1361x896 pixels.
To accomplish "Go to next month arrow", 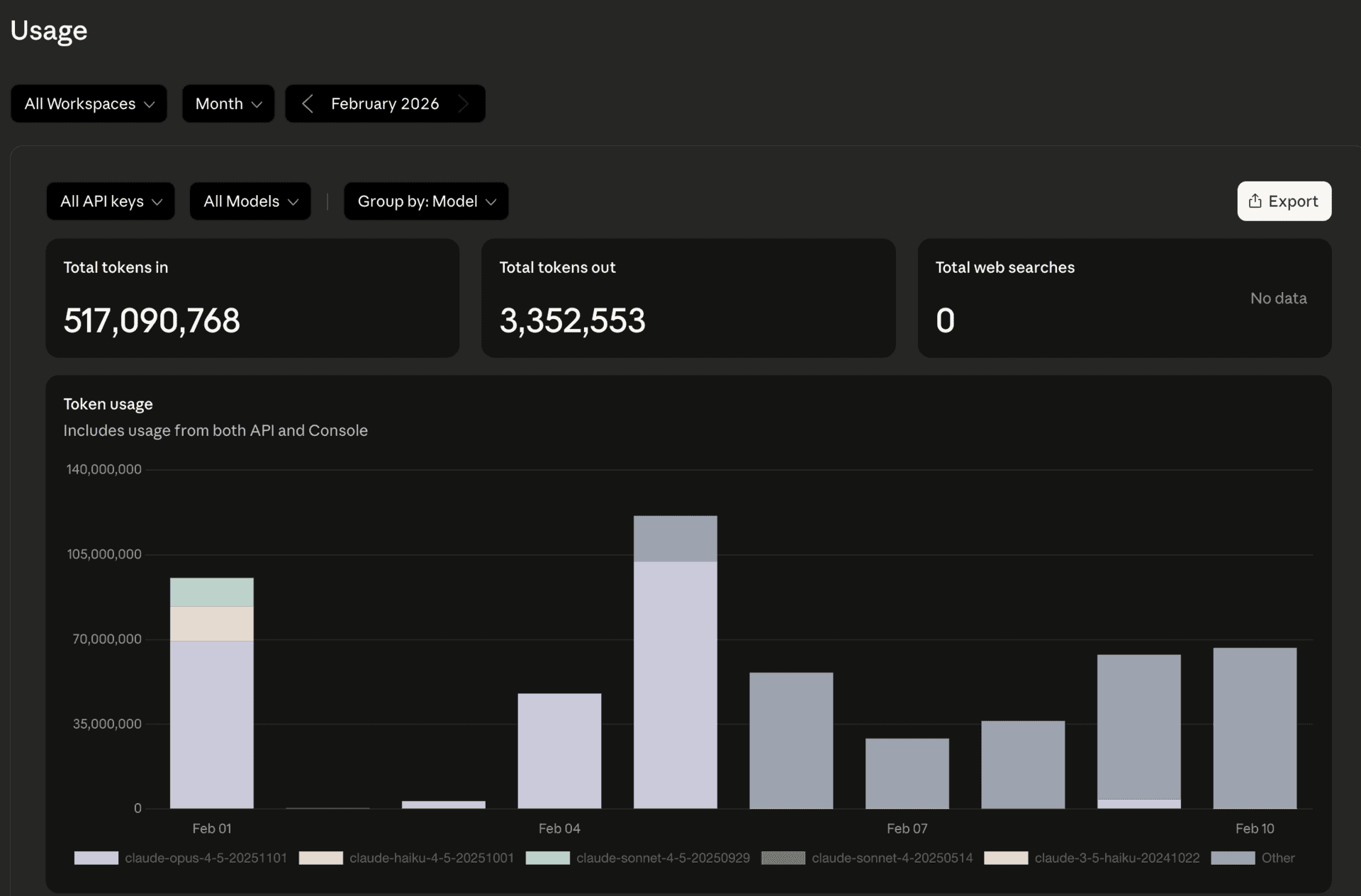I will click(x=464, y=103).
